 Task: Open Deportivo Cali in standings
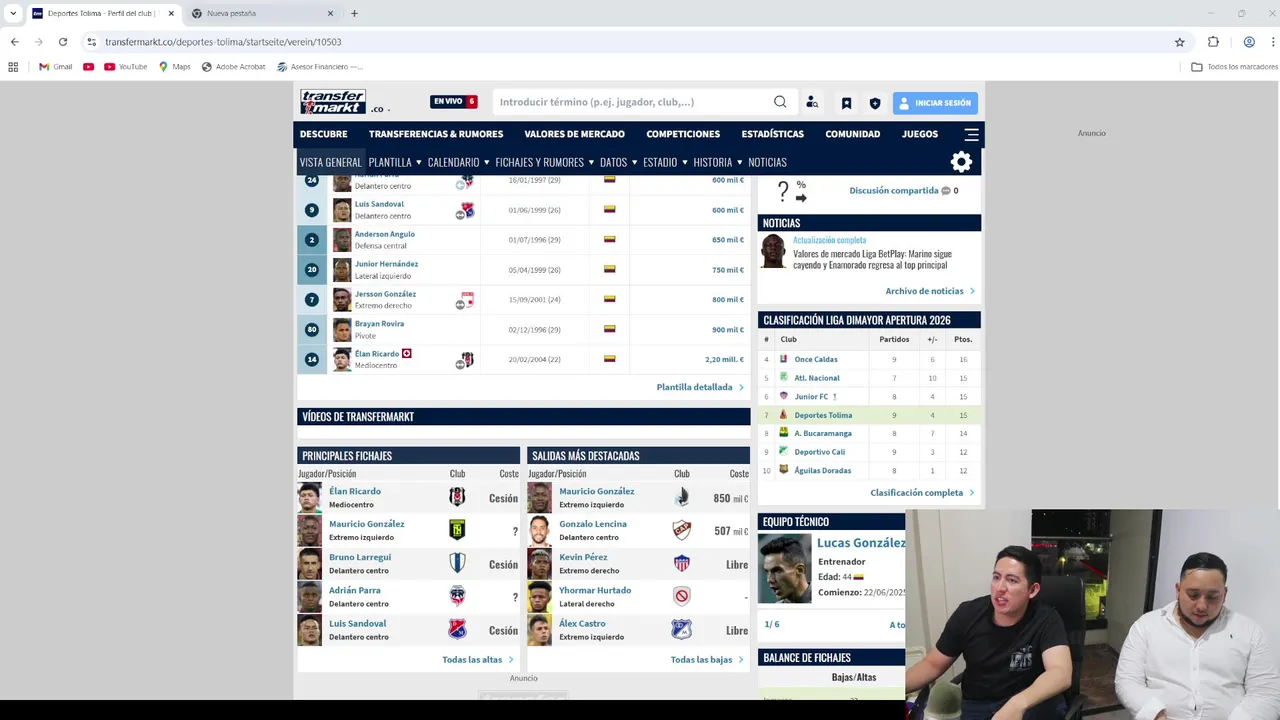point(819,452)
